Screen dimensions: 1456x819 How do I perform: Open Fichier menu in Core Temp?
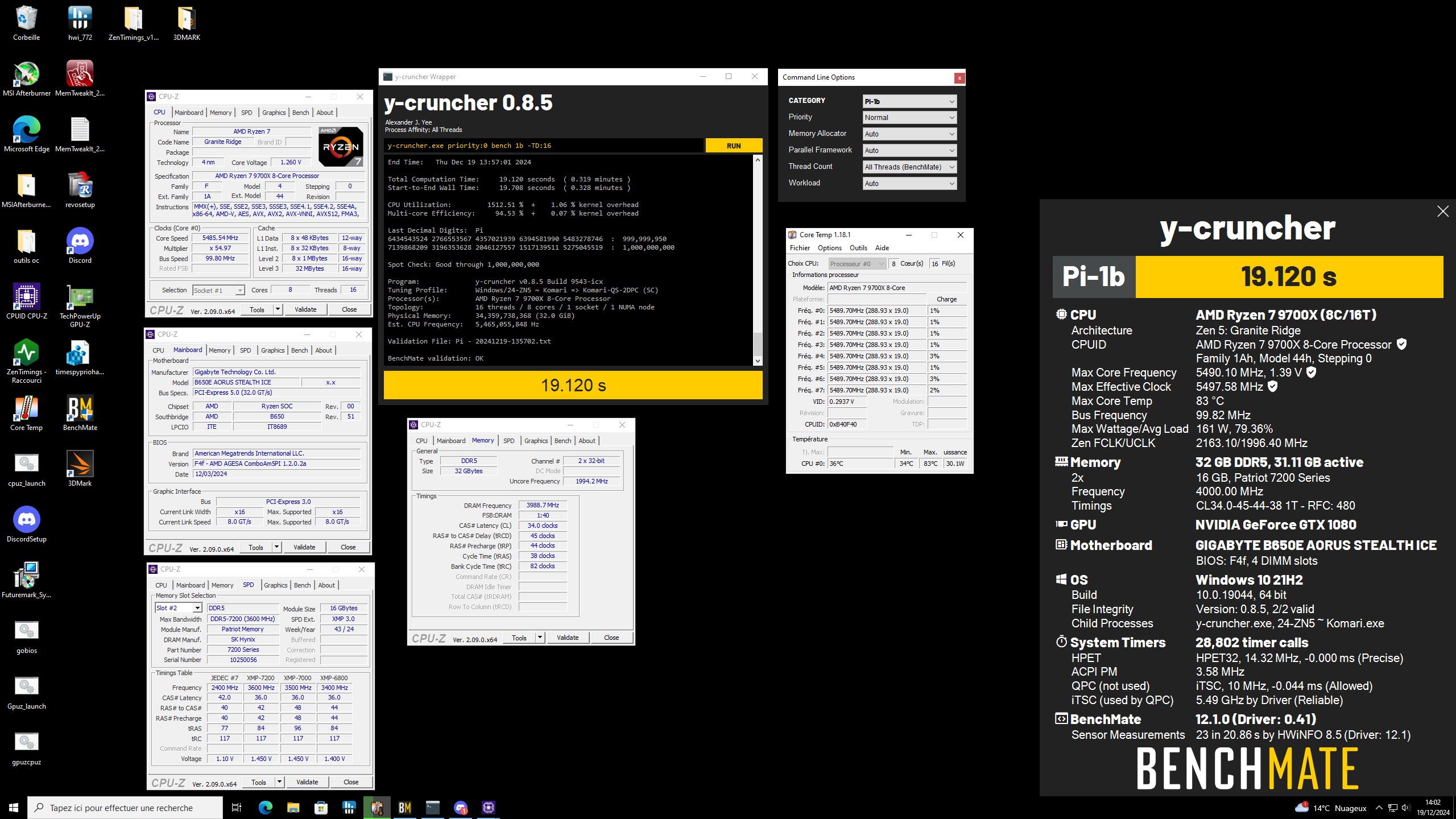[x=800, y=248]
